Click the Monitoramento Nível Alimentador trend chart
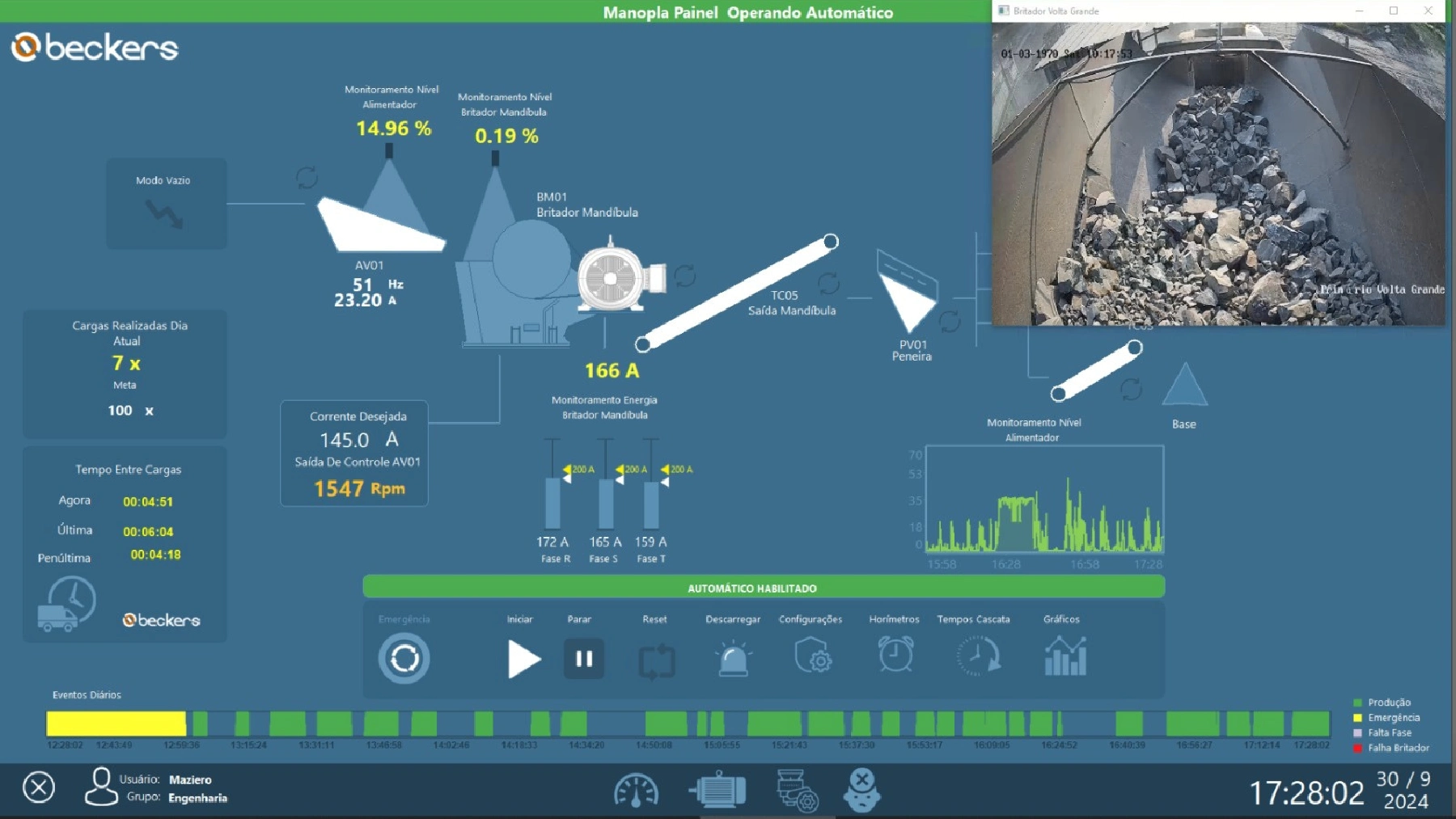Viewport: 1456px width, 819px height. pos(1044,499)
